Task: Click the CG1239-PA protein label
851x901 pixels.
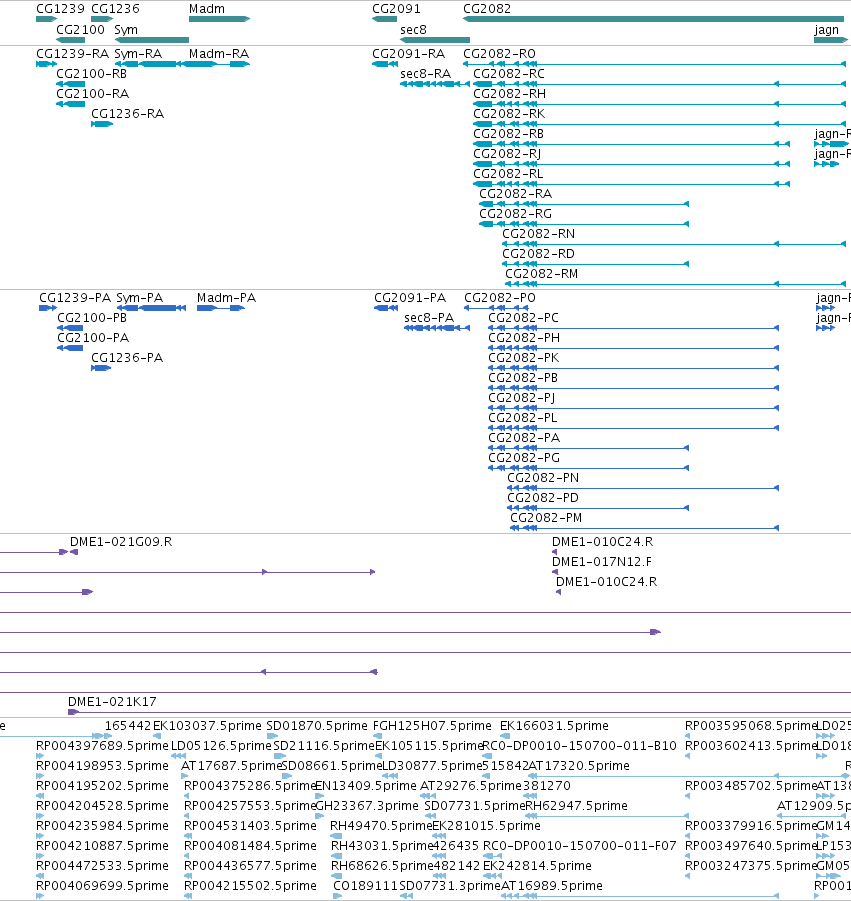Action: tap(75, 298)
